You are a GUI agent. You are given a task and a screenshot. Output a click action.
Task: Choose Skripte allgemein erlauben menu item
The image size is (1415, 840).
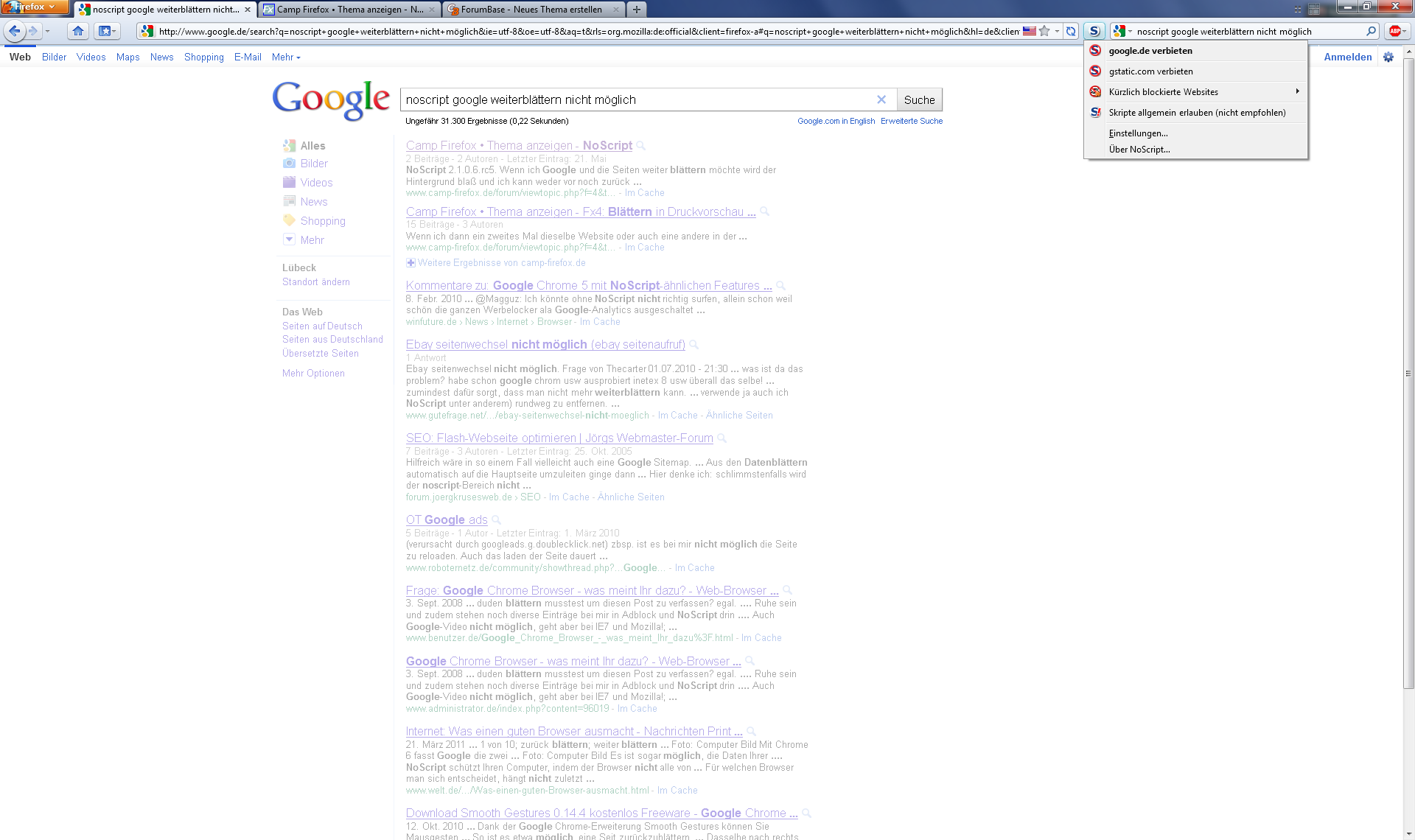(x=1197, y=113)
